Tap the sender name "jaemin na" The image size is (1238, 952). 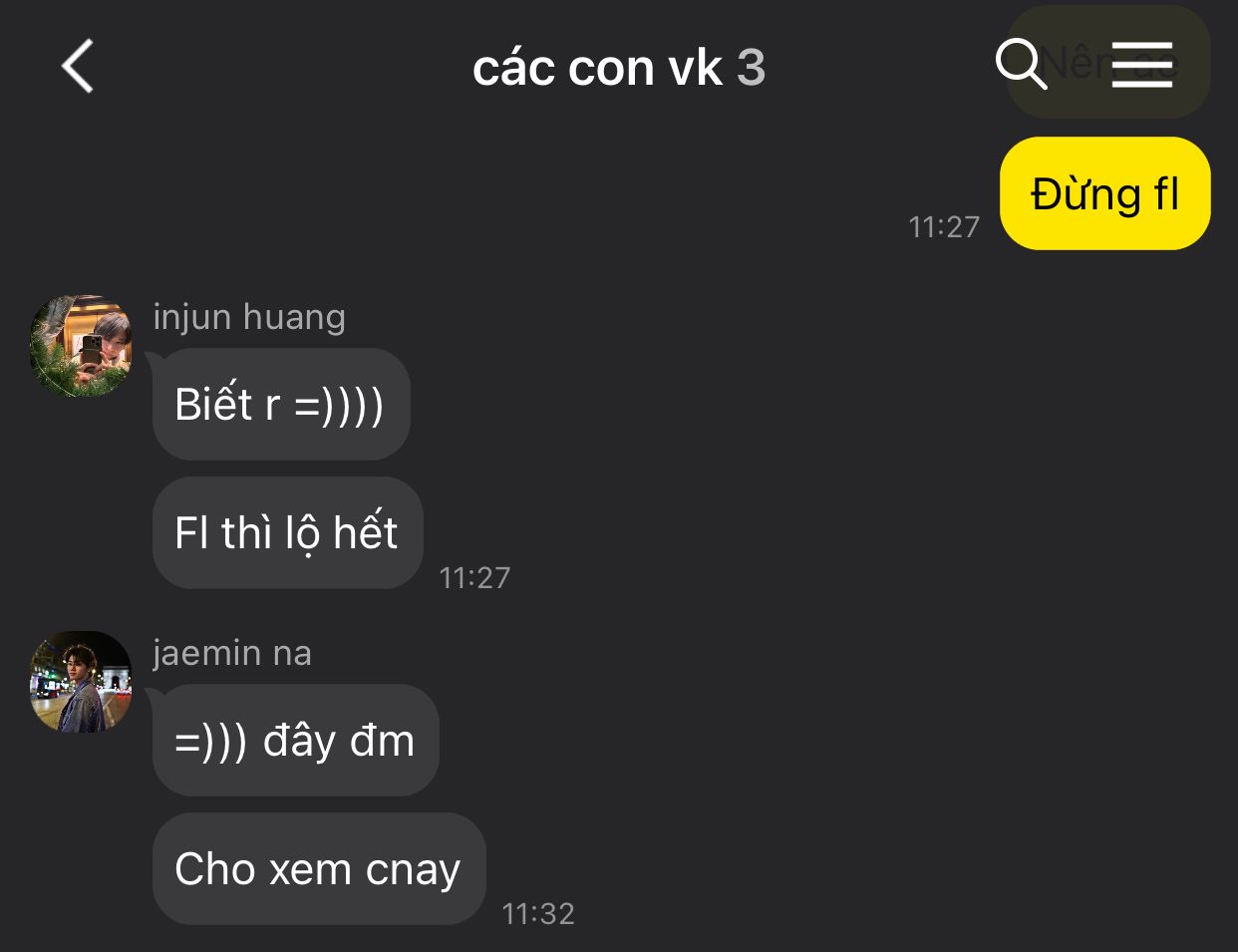[232, 653]
